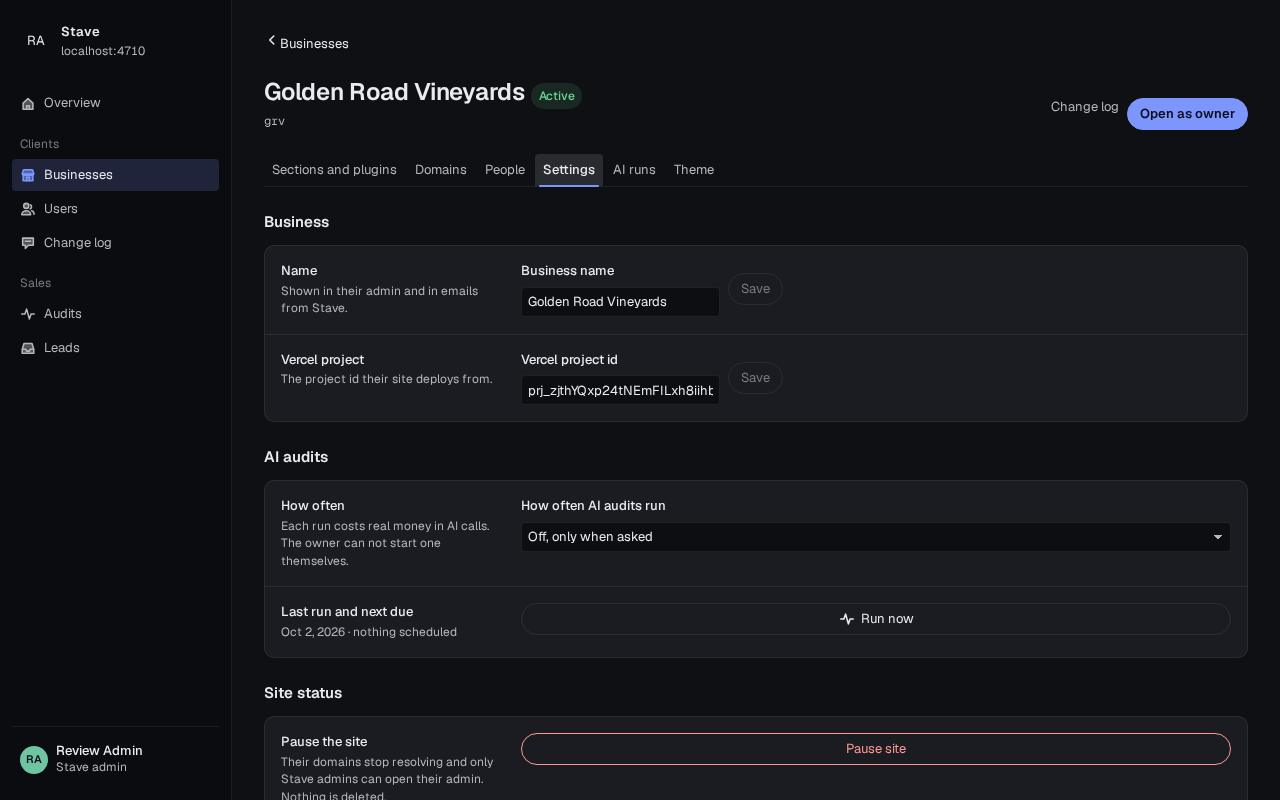The height and width of the screenshot is (800, 1280).
Task: Open the AI runs tab
Action: point(634,170)
